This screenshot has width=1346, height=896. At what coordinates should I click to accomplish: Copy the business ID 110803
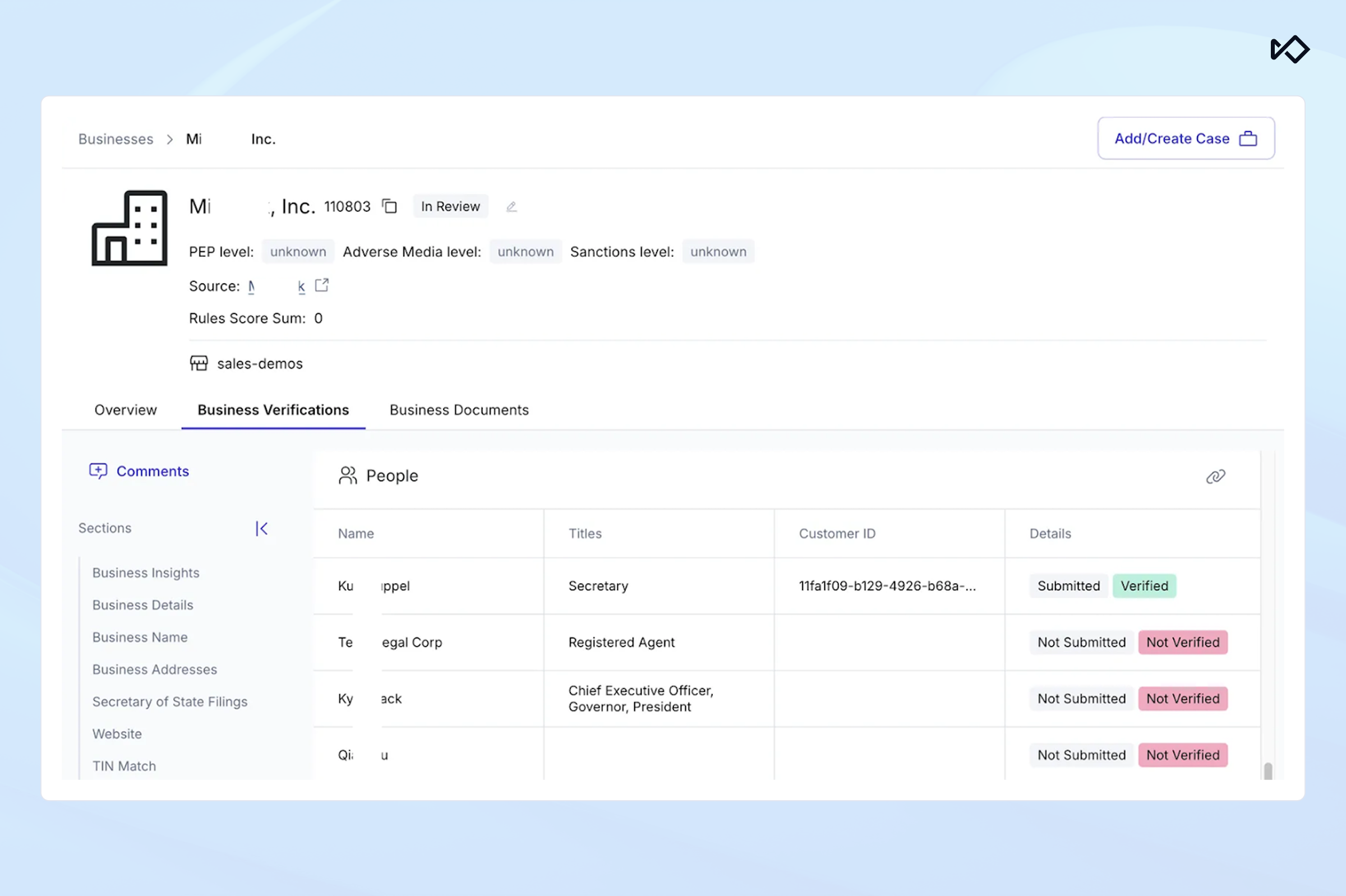tap(390, 206)
